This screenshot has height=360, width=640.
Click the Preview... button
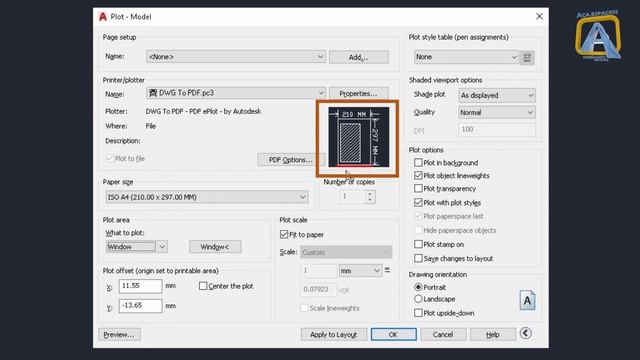tap(119, 335)
